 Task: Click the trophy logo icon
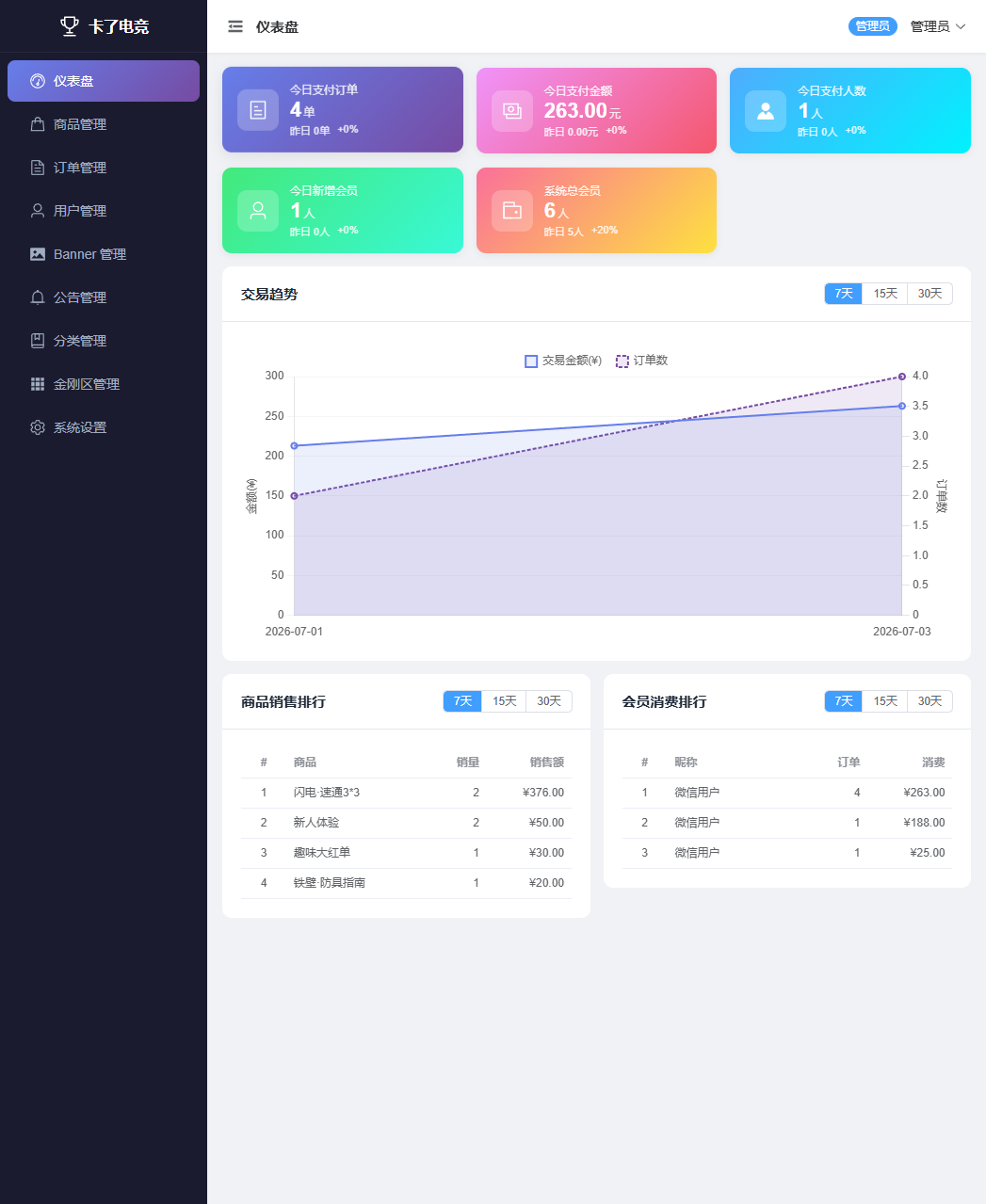coord(70,26)
